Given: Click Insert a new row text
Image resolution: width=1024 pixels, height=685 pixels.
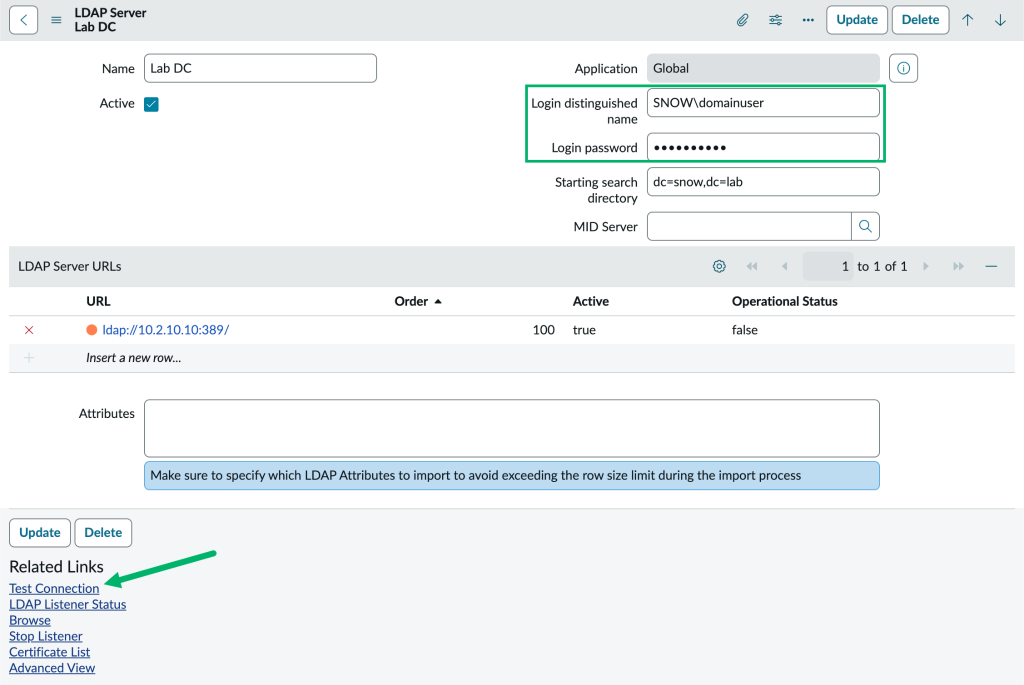Looking at the screenshot, I should click(134, 358).
